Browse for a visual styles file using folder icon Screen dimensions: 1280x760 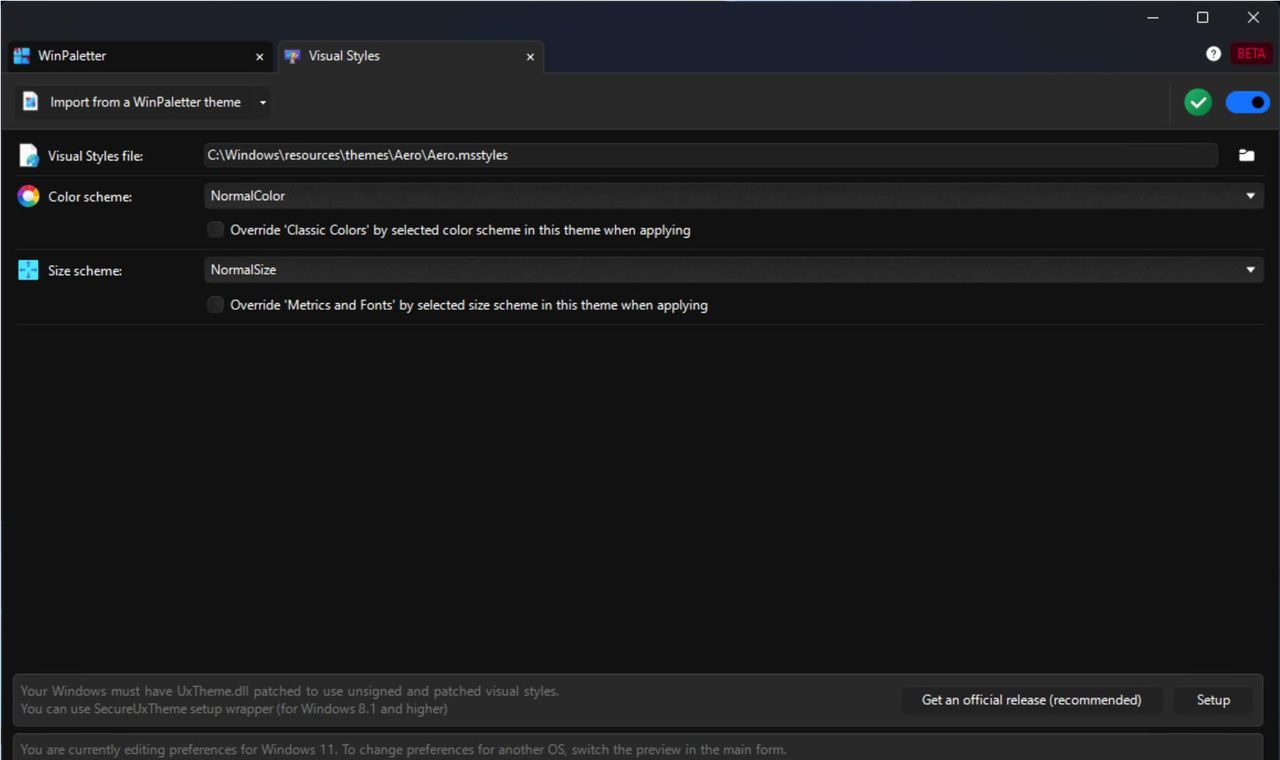pos(1246,155)
